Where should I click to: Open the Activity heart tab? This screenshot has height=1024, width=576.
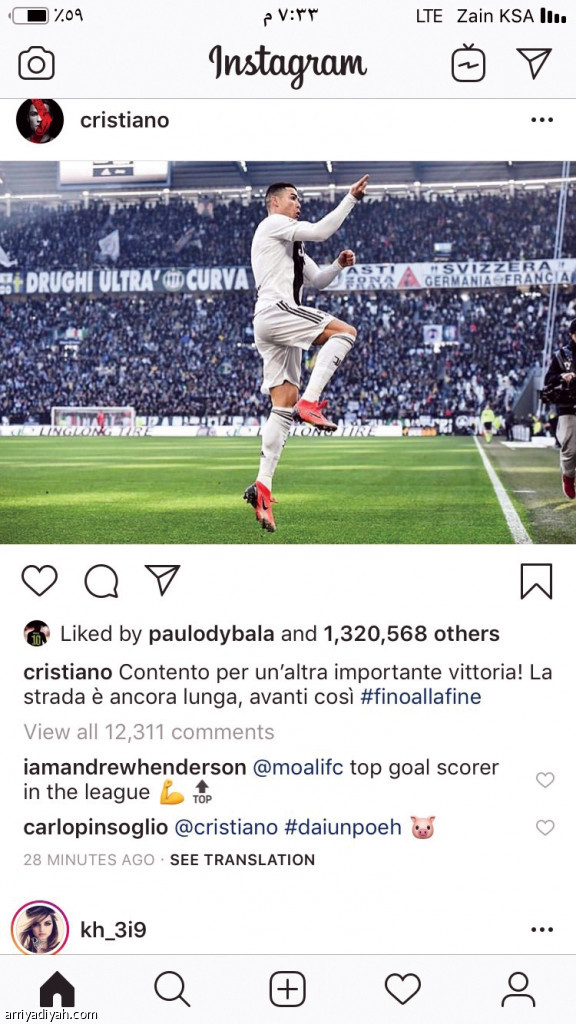point(402,989)
